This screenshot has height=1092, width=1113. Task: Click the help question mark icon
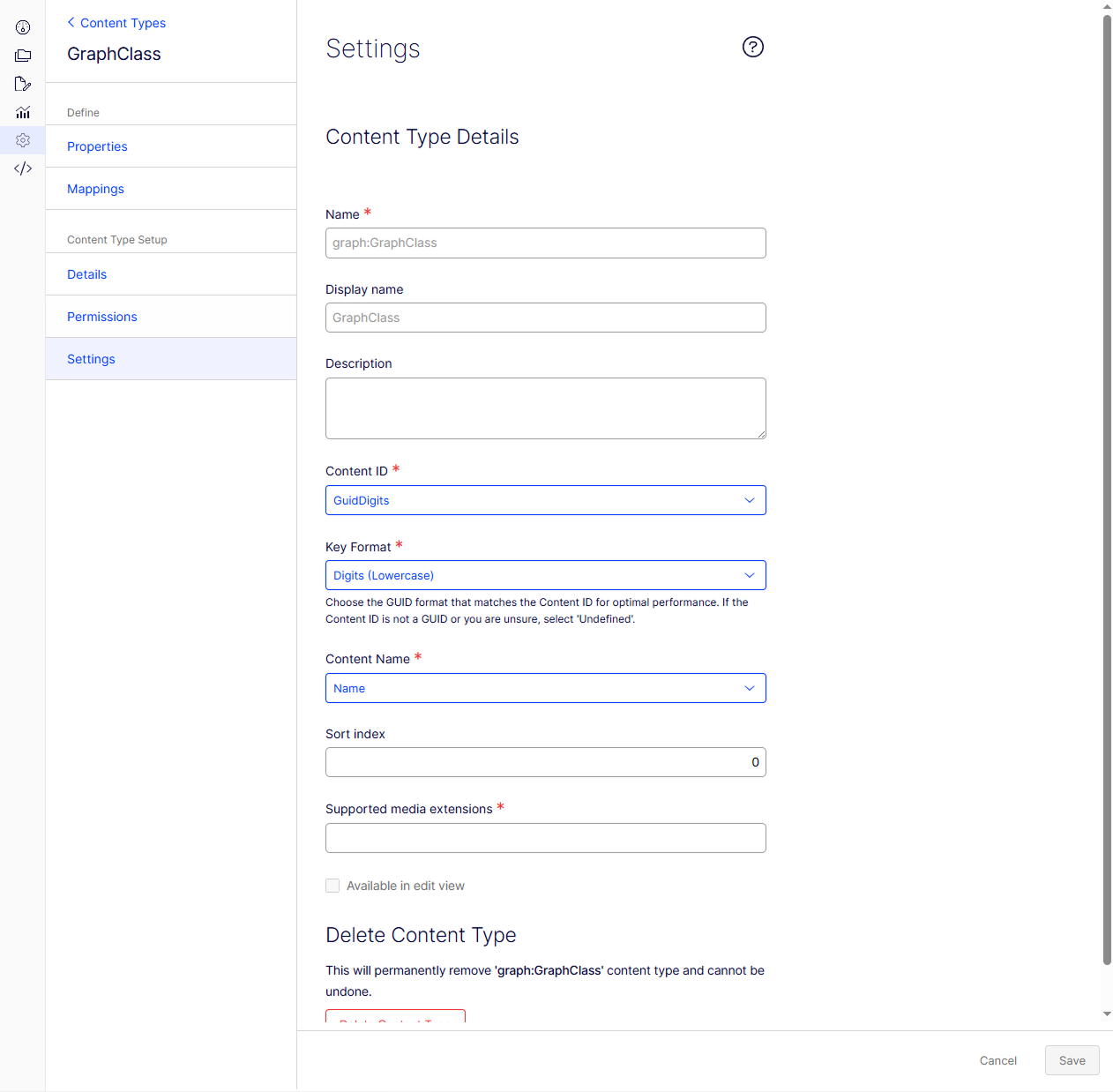coord(752,47)
